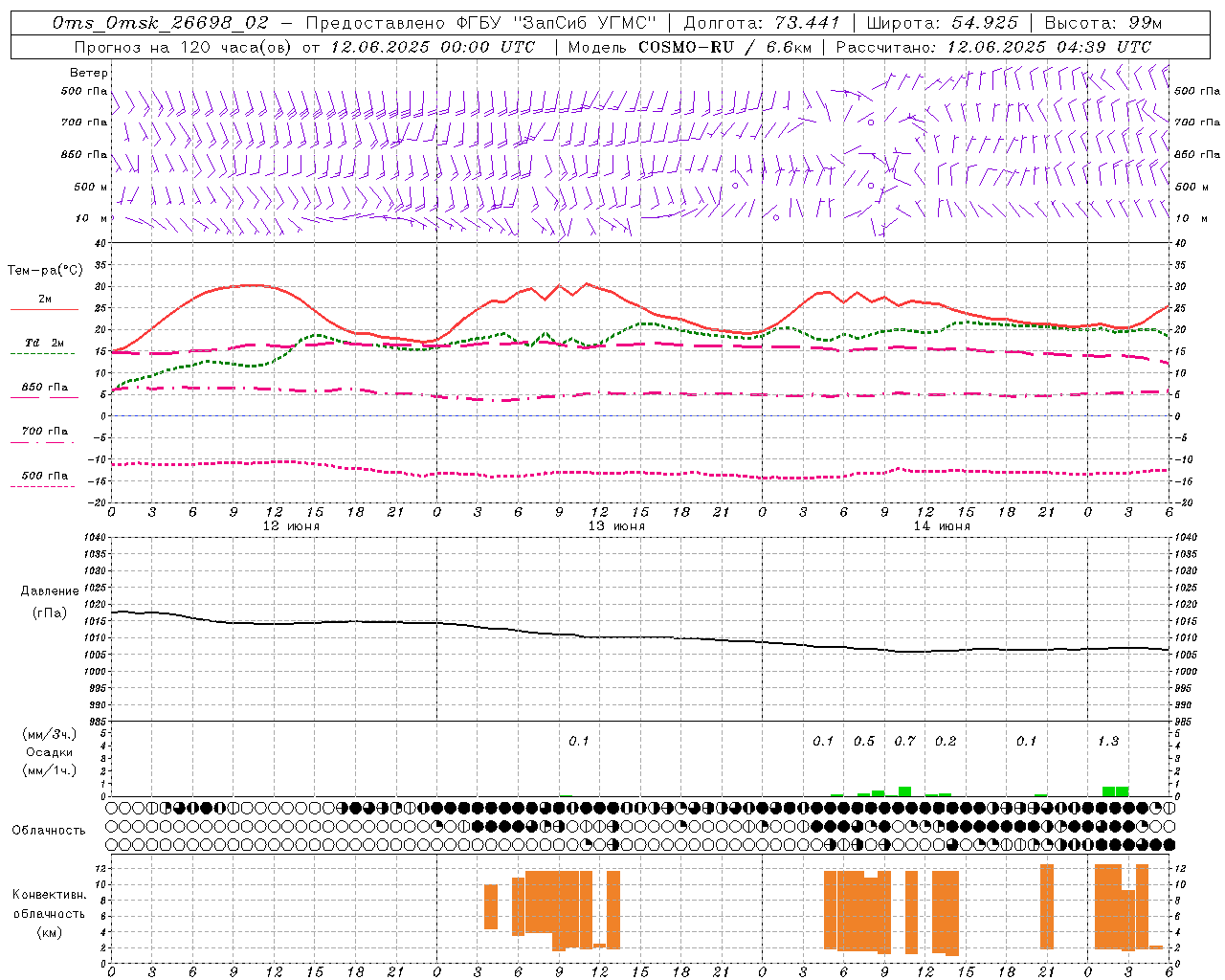Click forecast line 'Прогноз на 120 часа(ов)'

[184, 47]
